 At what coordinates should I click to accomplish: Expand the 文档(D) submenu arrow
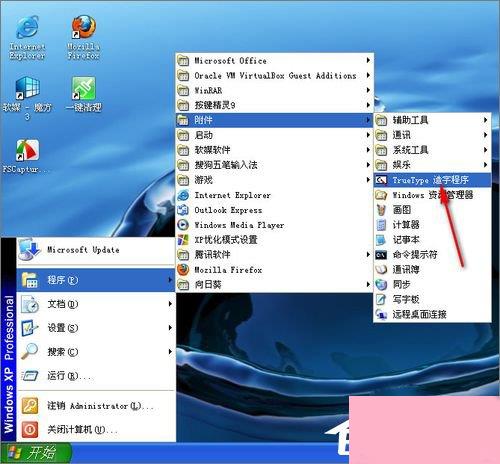point(170,304)
